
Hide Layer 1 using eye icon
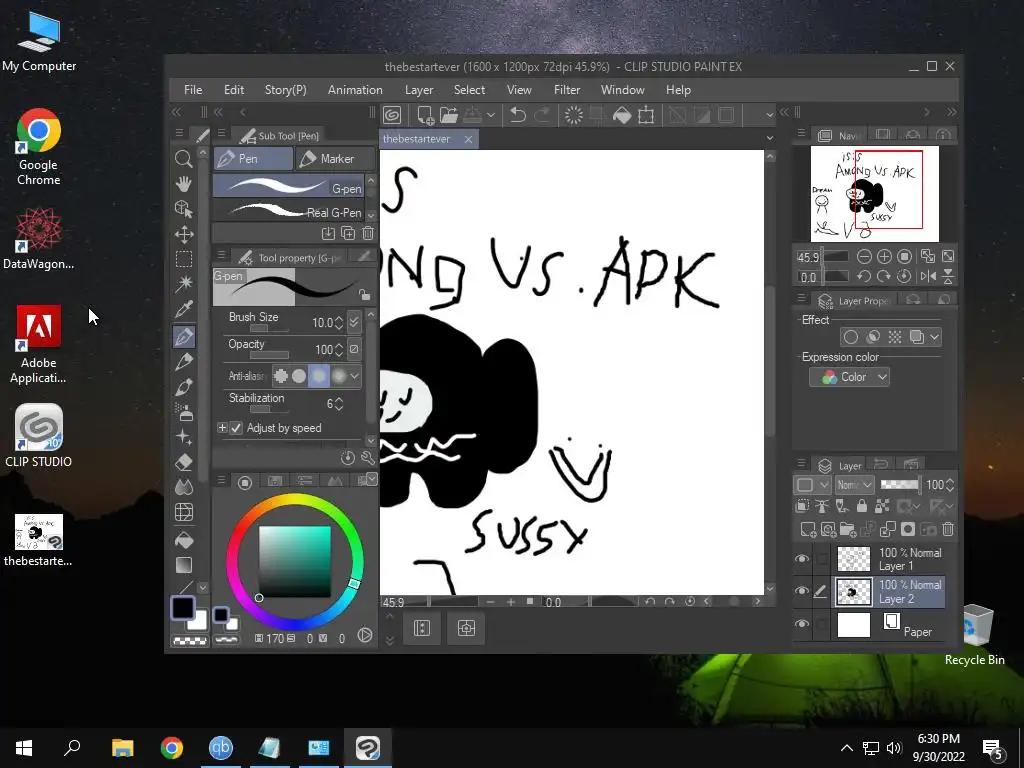click(802, 558)
